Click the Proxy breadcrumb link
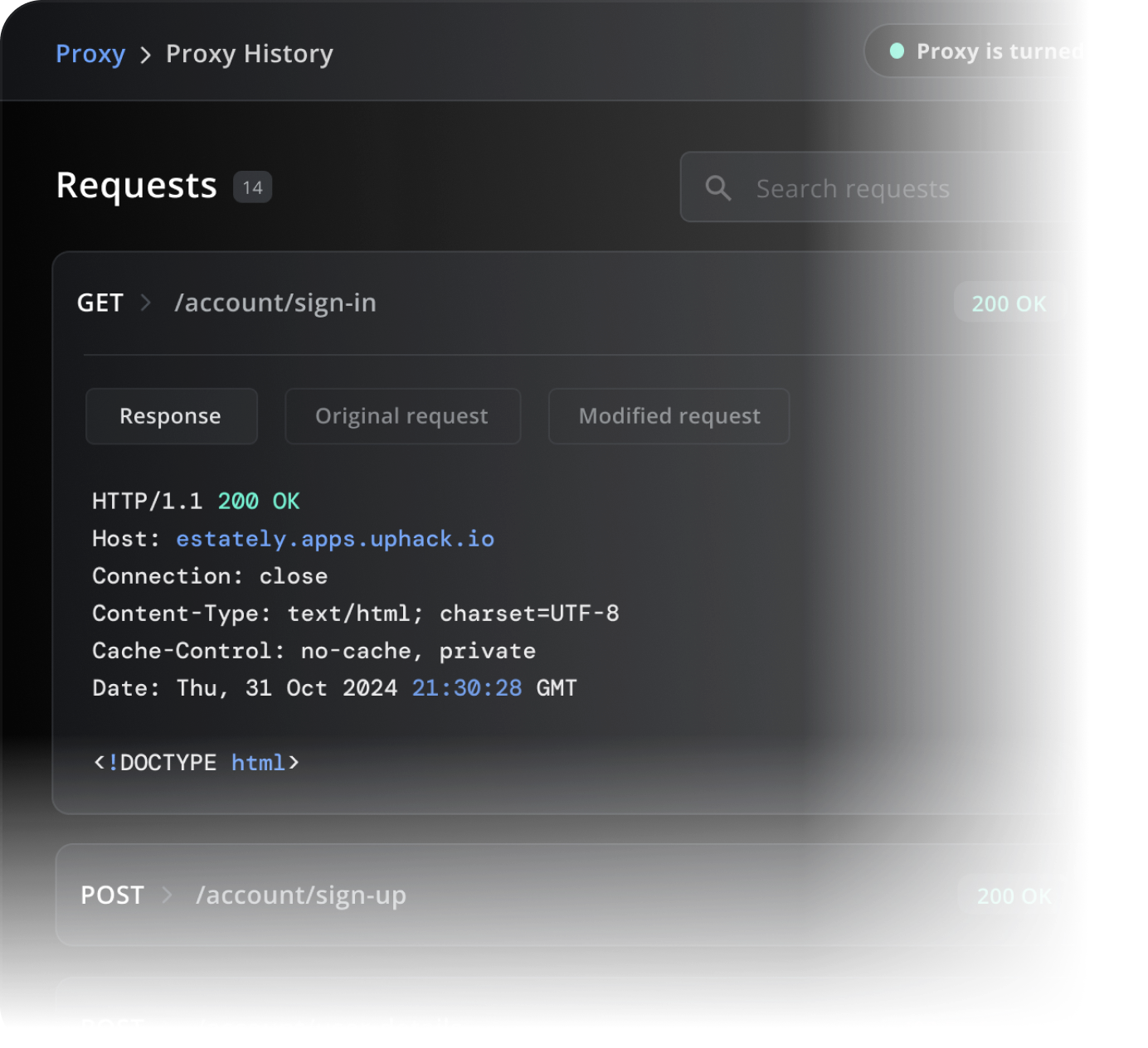The width and height of the screenshot is (1148, 1048). 90,54
